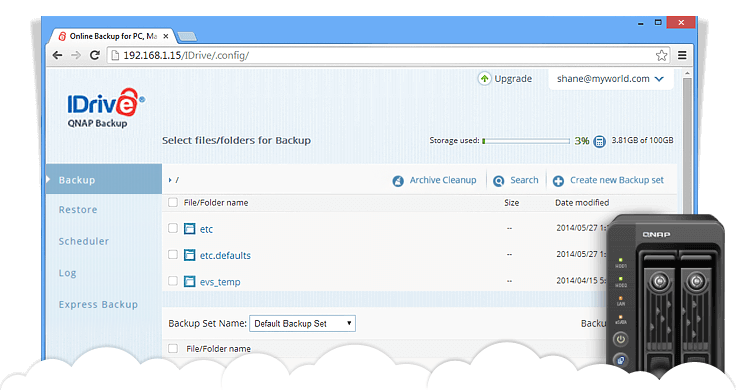Screen dimensions: 739x390
Task: Click the Archive Cleanup link
Action: pyautogui.click(x=443, y=180)
